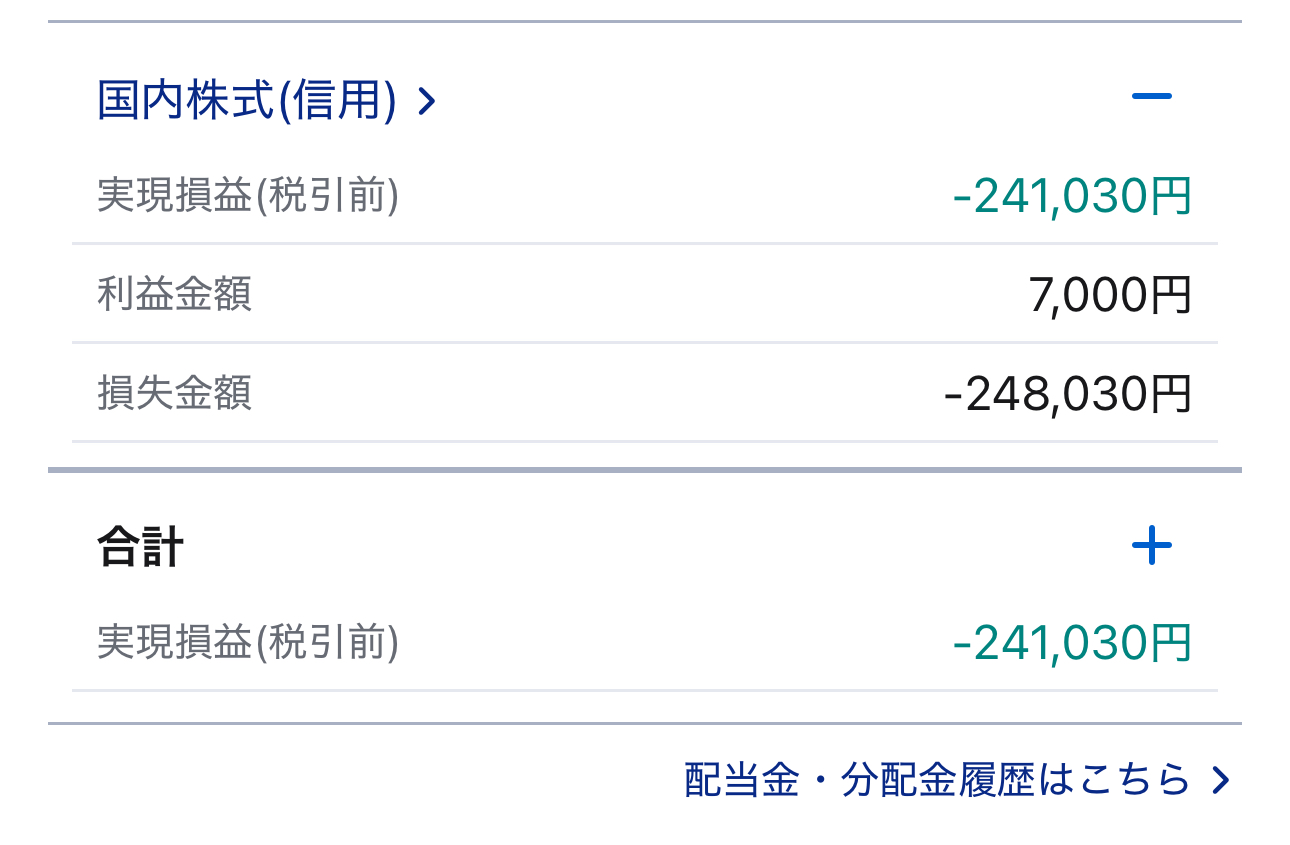The height and width of the screenshot is (845, 1290).
Task: Click the thick divider above the 合計 heading
Action: (x=644, y=469)
